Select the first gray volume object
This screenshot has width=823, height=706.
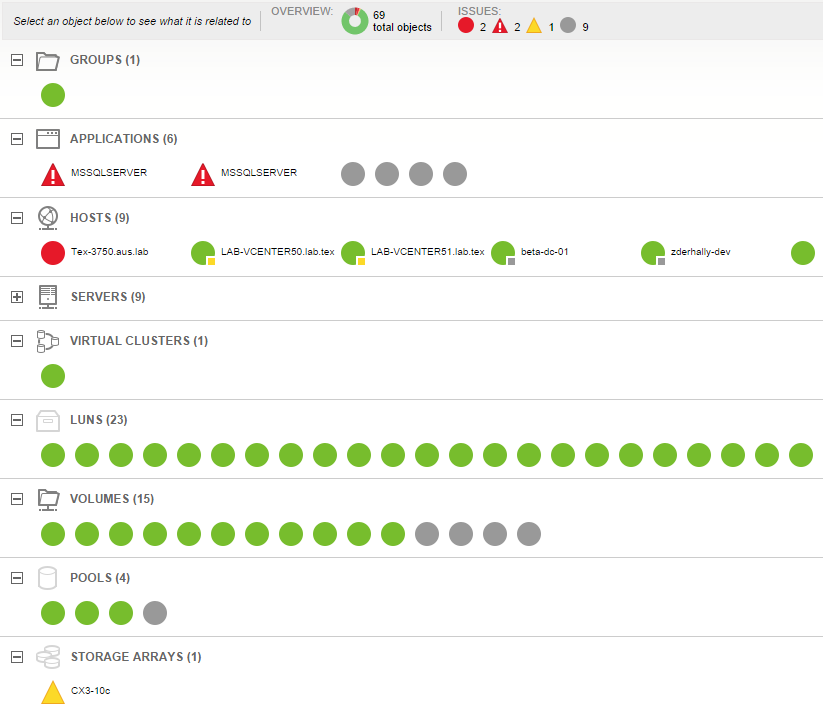(x=427, y=534)
